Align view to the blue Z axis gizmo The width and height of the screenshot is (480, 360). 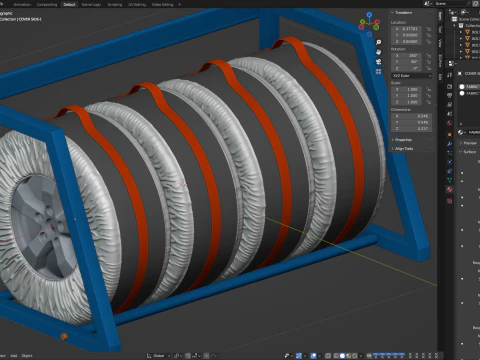(x=369, y=15)
